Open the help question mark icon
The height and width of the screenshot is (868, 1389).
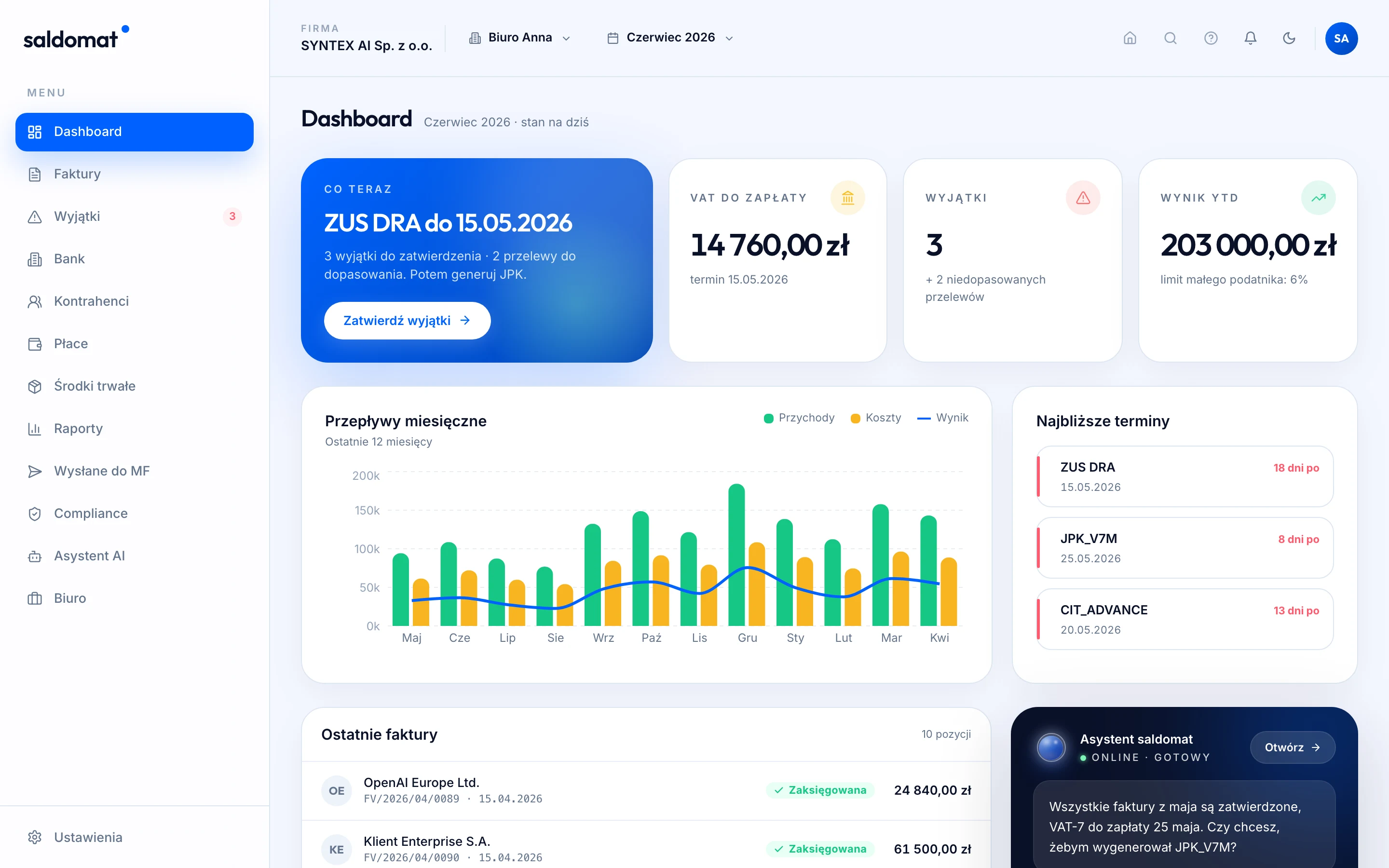click(x=1211, y=38)
